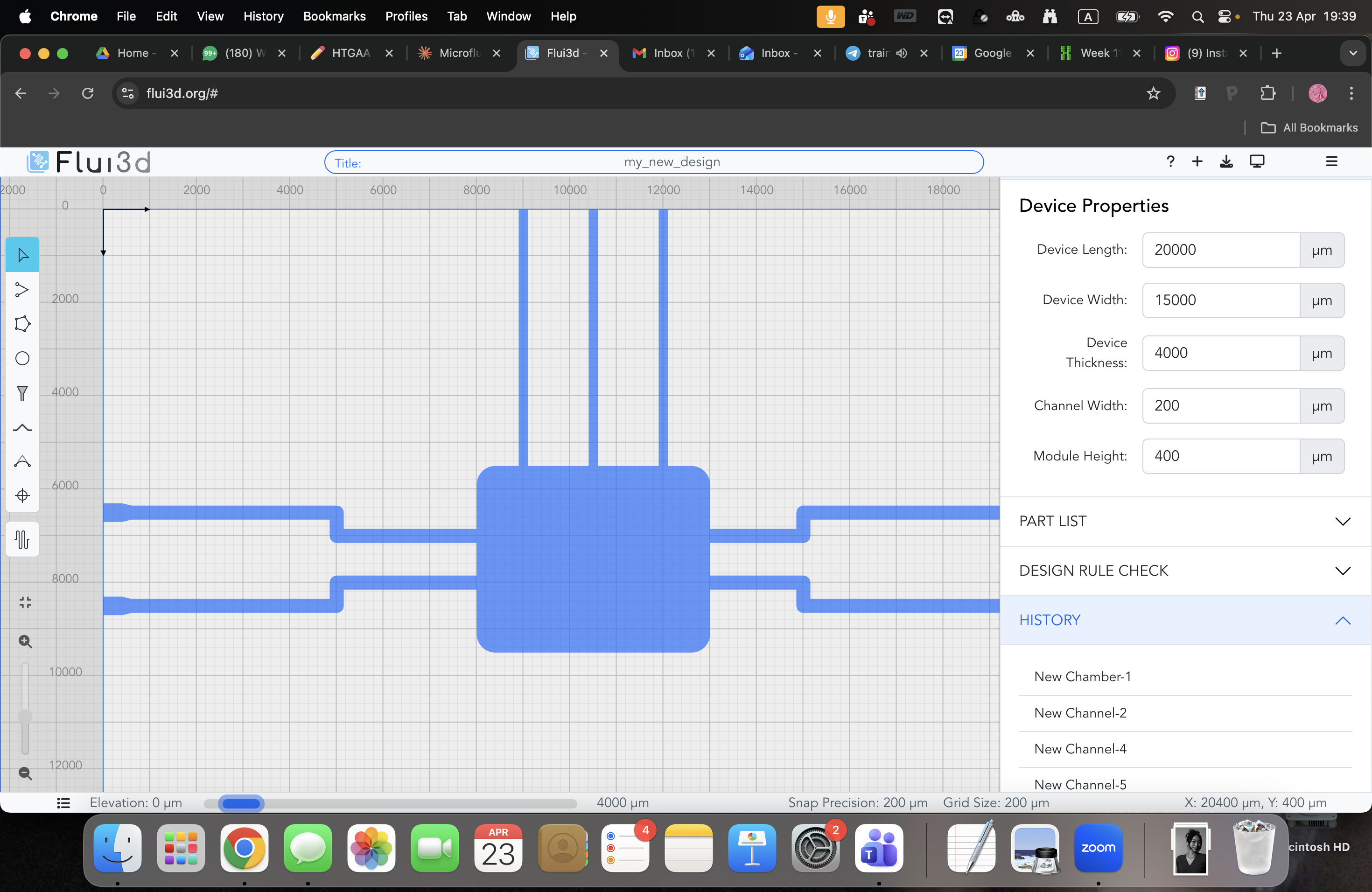Select the crosshair port tool
Viewport: 1372px width, 892px height.
click(22, 495)
